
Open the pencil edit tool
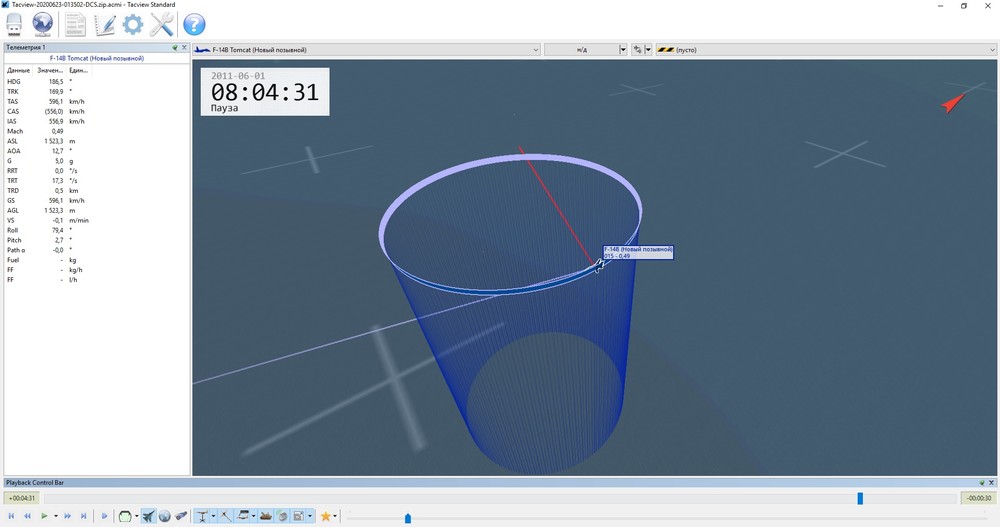pos(104,25)
